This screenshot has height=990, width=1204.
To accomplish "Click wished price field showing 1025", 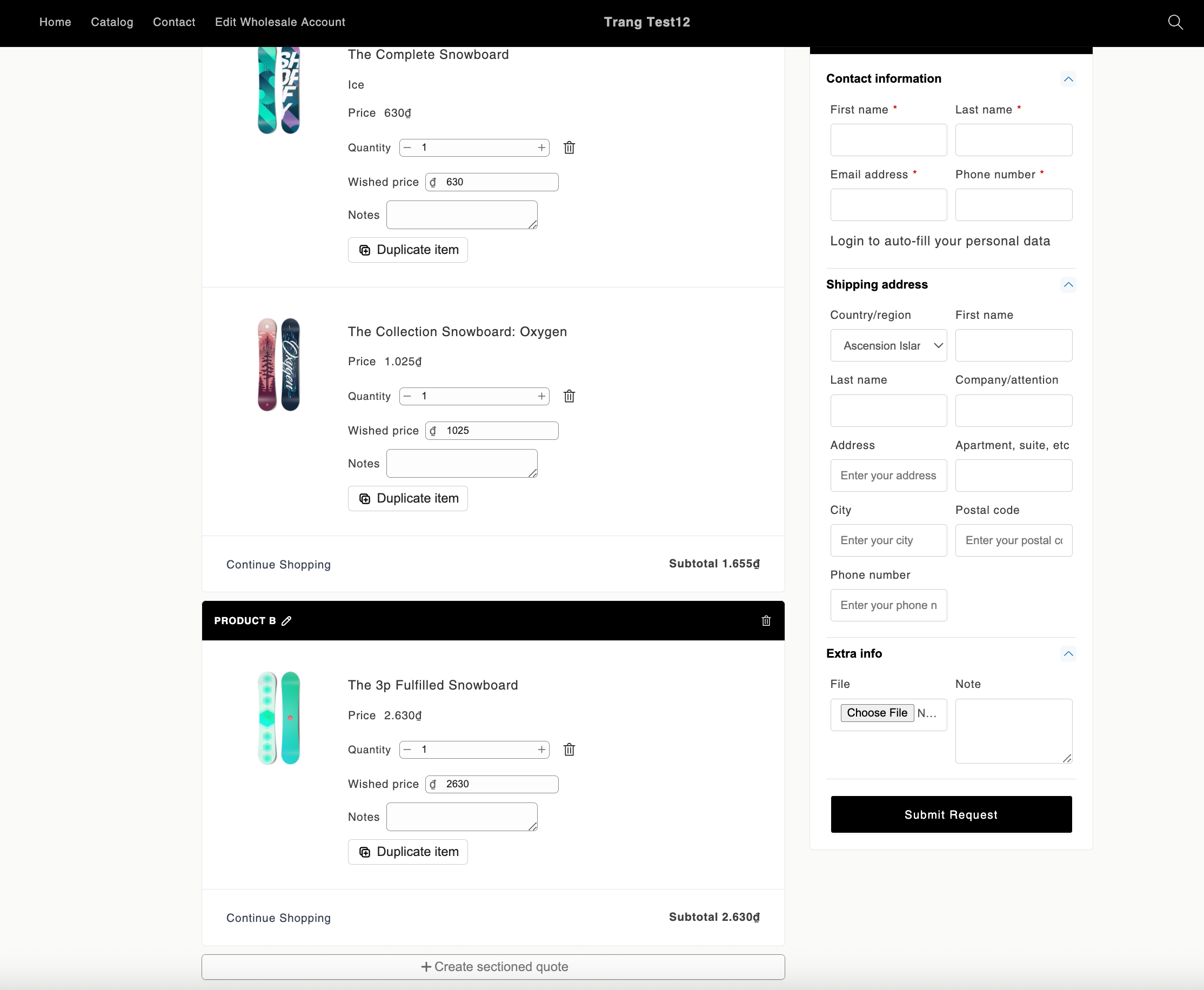I will coord(492,431).
